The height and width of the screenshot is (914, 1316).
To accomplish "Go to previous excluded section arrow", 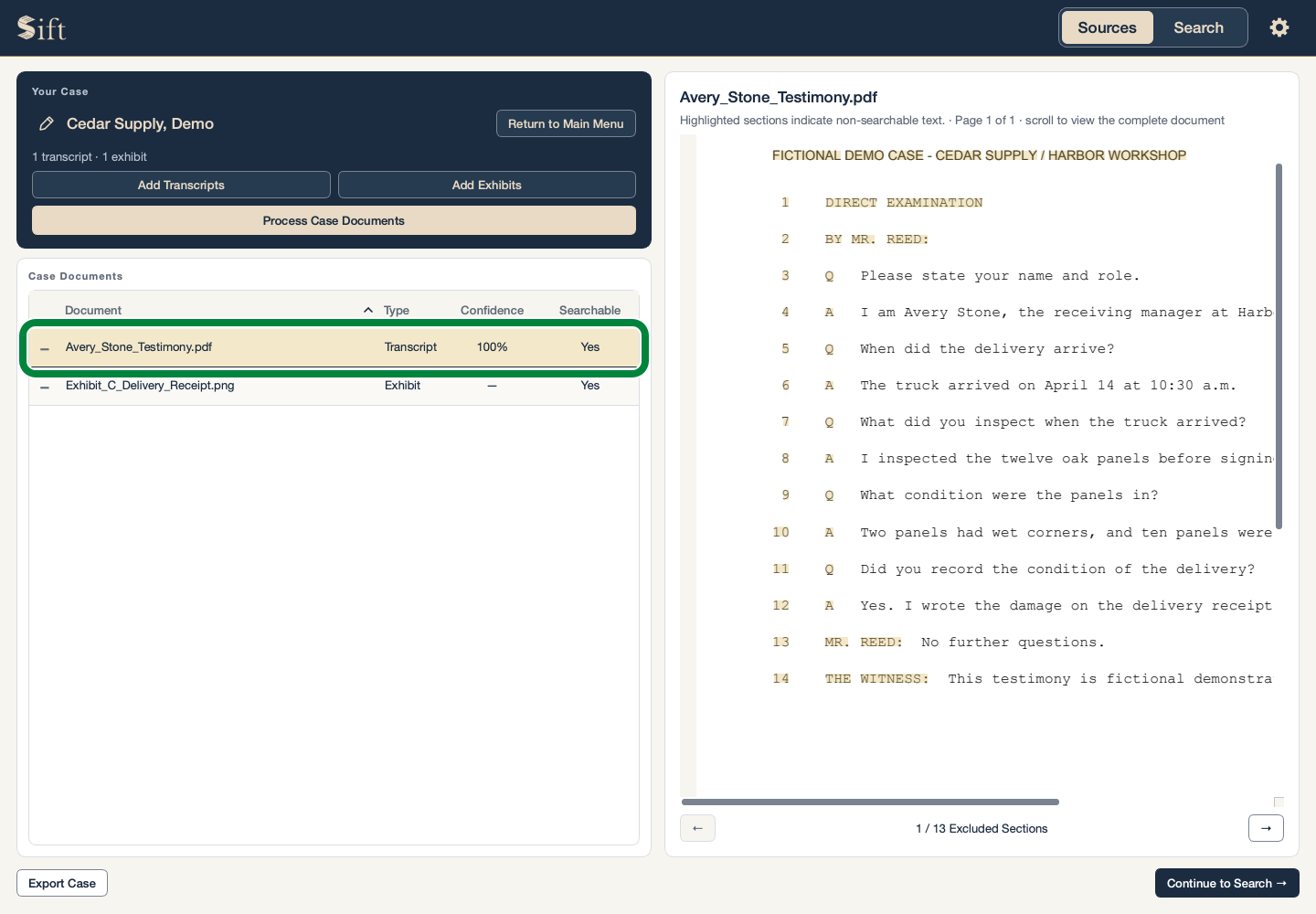I will [697, 828].
